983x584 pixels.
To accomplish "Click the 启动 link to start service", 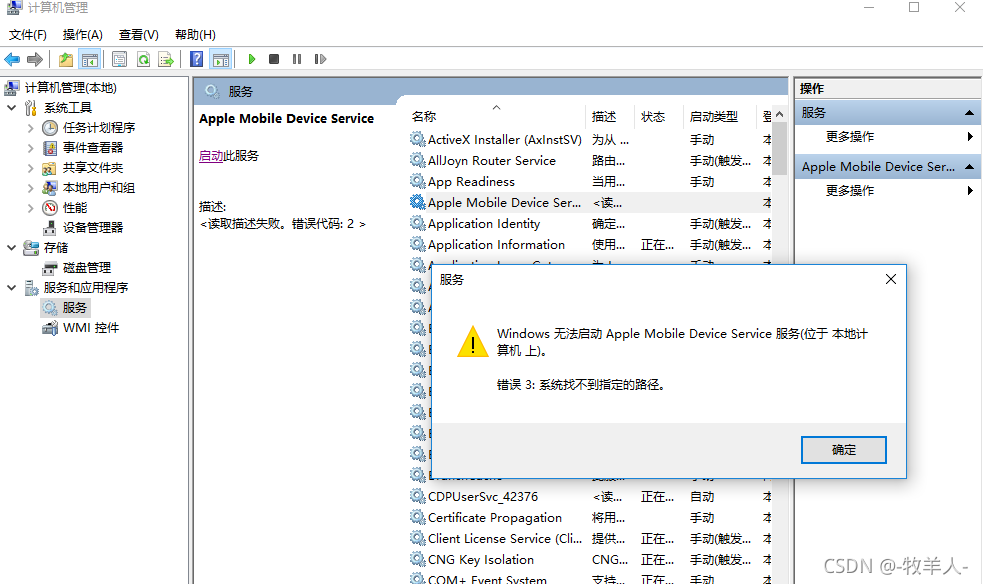I will 211,155.
